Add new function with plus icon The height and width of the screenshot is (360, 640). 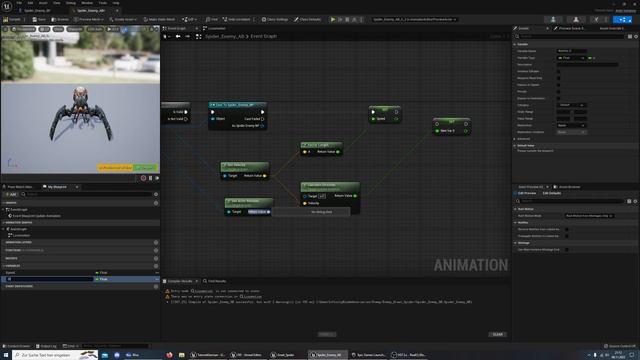click(x=156, y=250)
